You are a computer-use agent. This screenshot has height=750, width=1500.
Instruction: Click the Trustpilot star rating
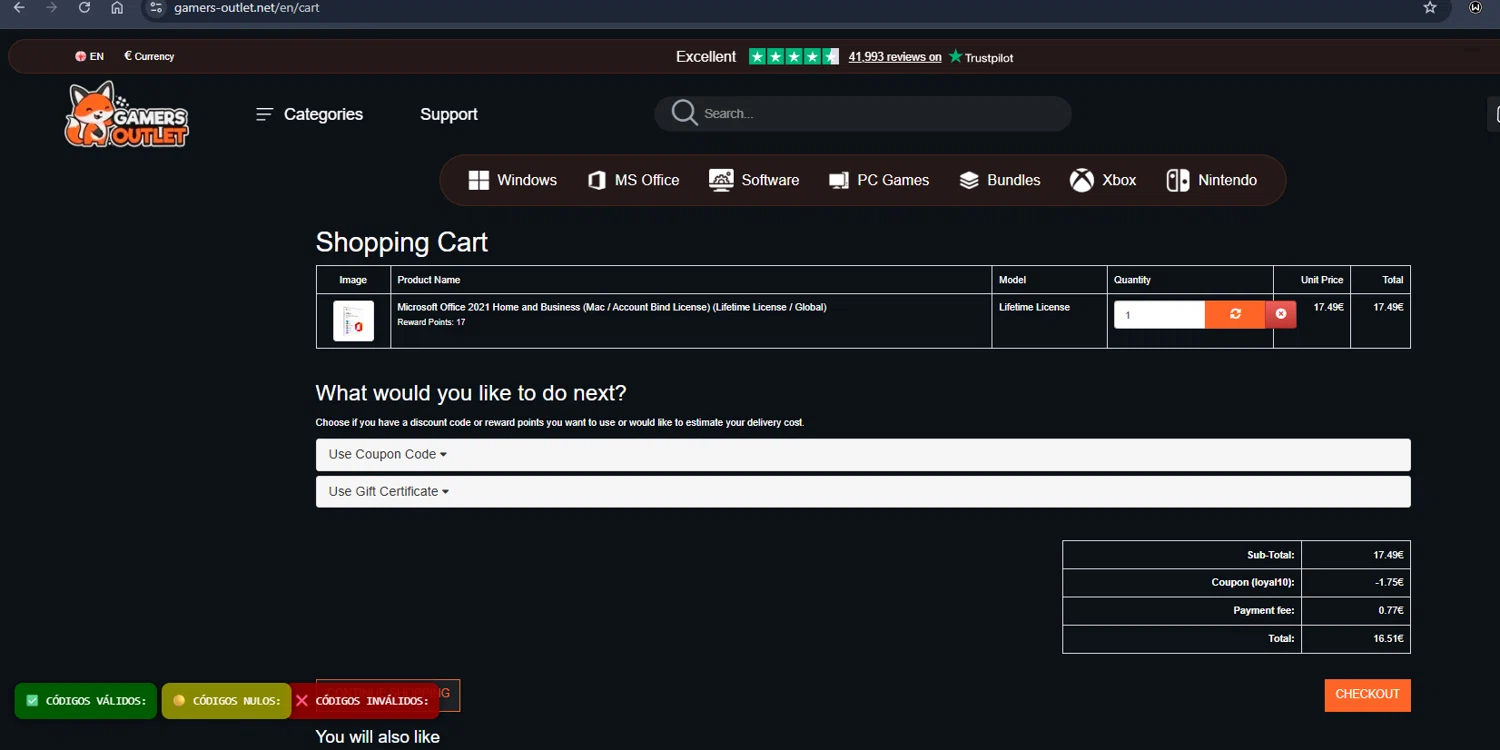794,57
